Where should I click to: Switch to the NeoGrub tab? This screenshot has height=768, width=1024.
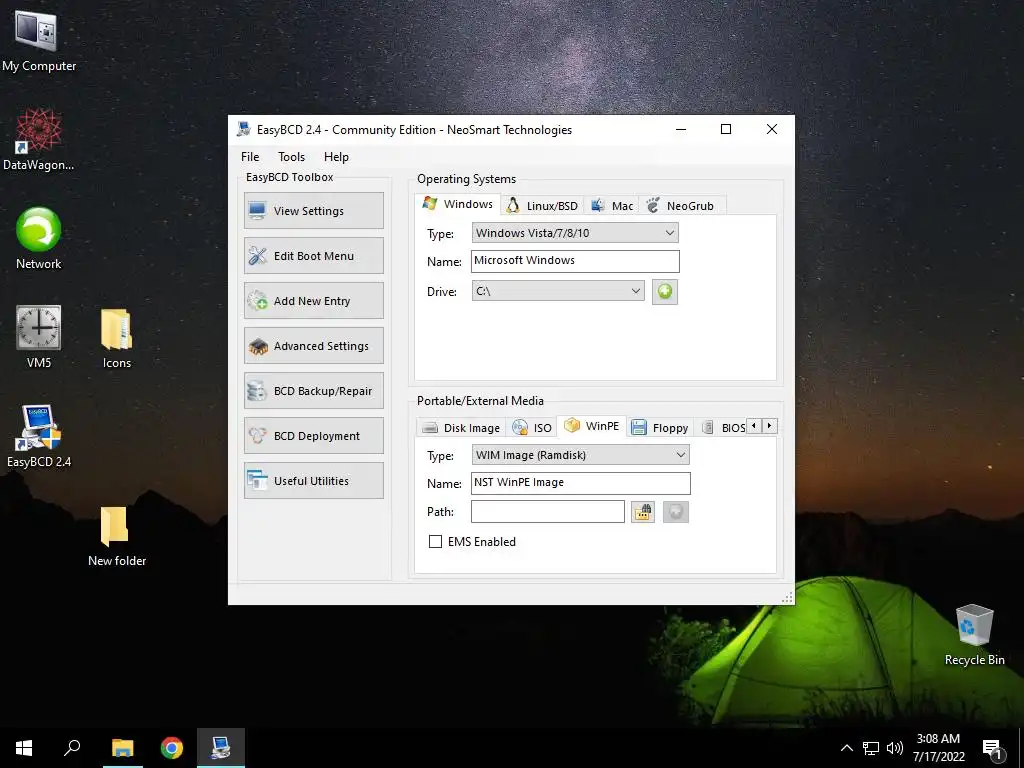pyautogui.click(x=681, y=206)
